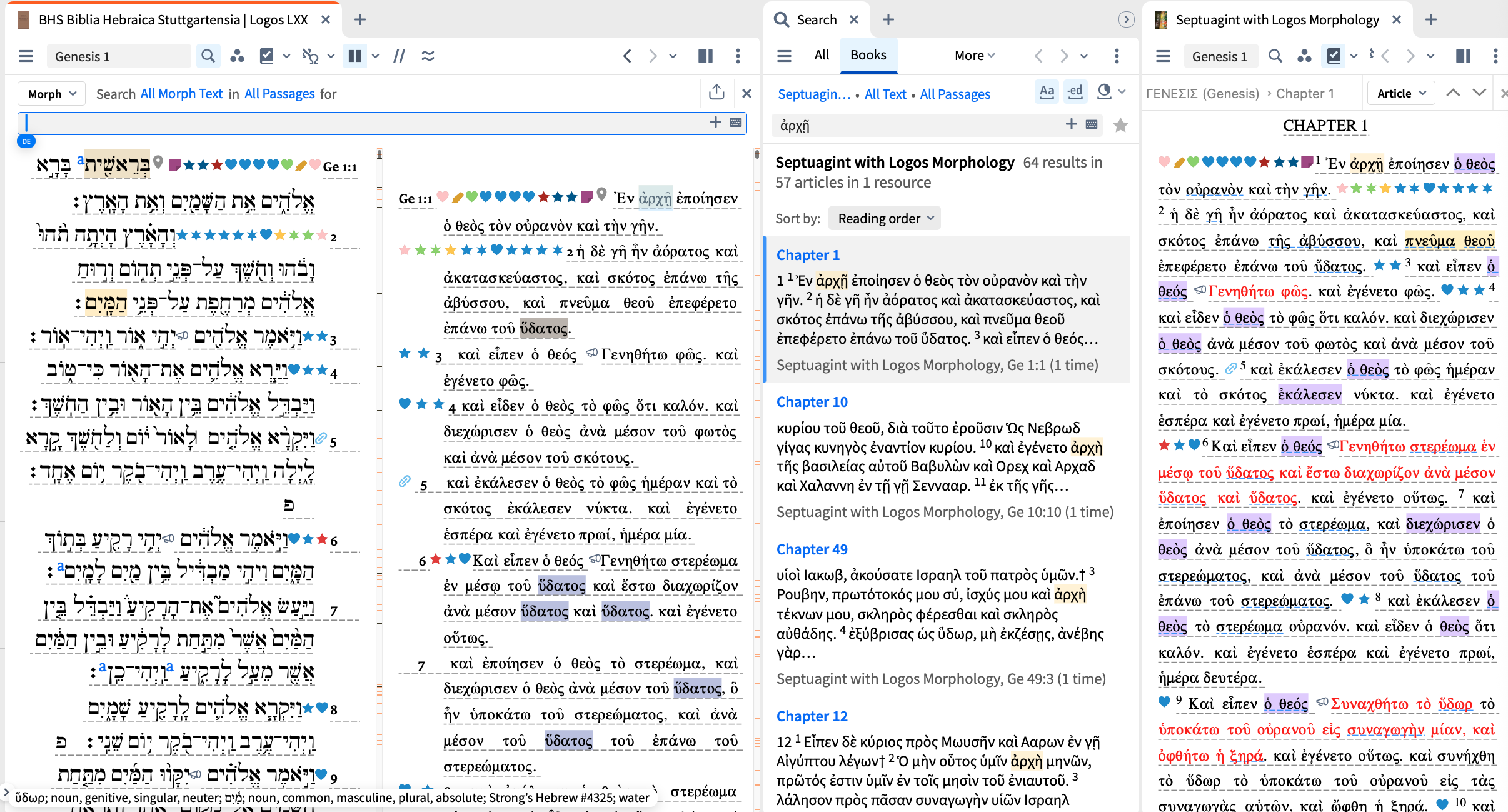Switch to Septuagint with Logos Morphology tab

point(1277,20)
